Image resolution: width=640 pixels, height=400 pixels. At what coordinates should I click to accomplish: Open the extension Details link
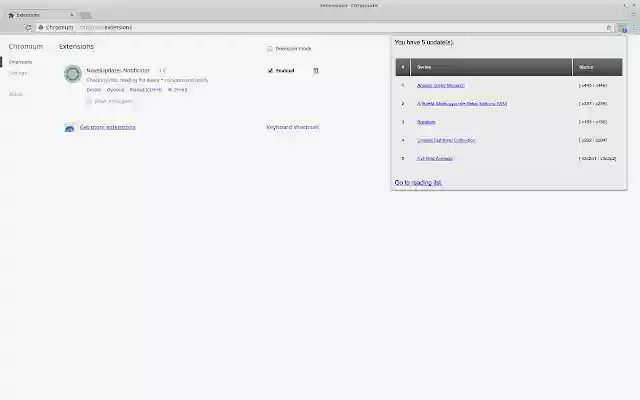point(94,90)
